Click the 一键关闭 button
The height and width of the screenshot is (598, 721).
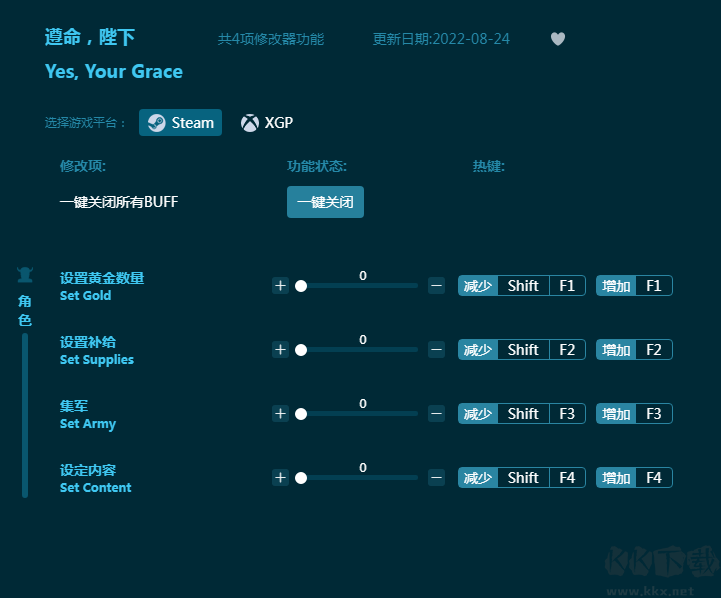pos(325,202)
